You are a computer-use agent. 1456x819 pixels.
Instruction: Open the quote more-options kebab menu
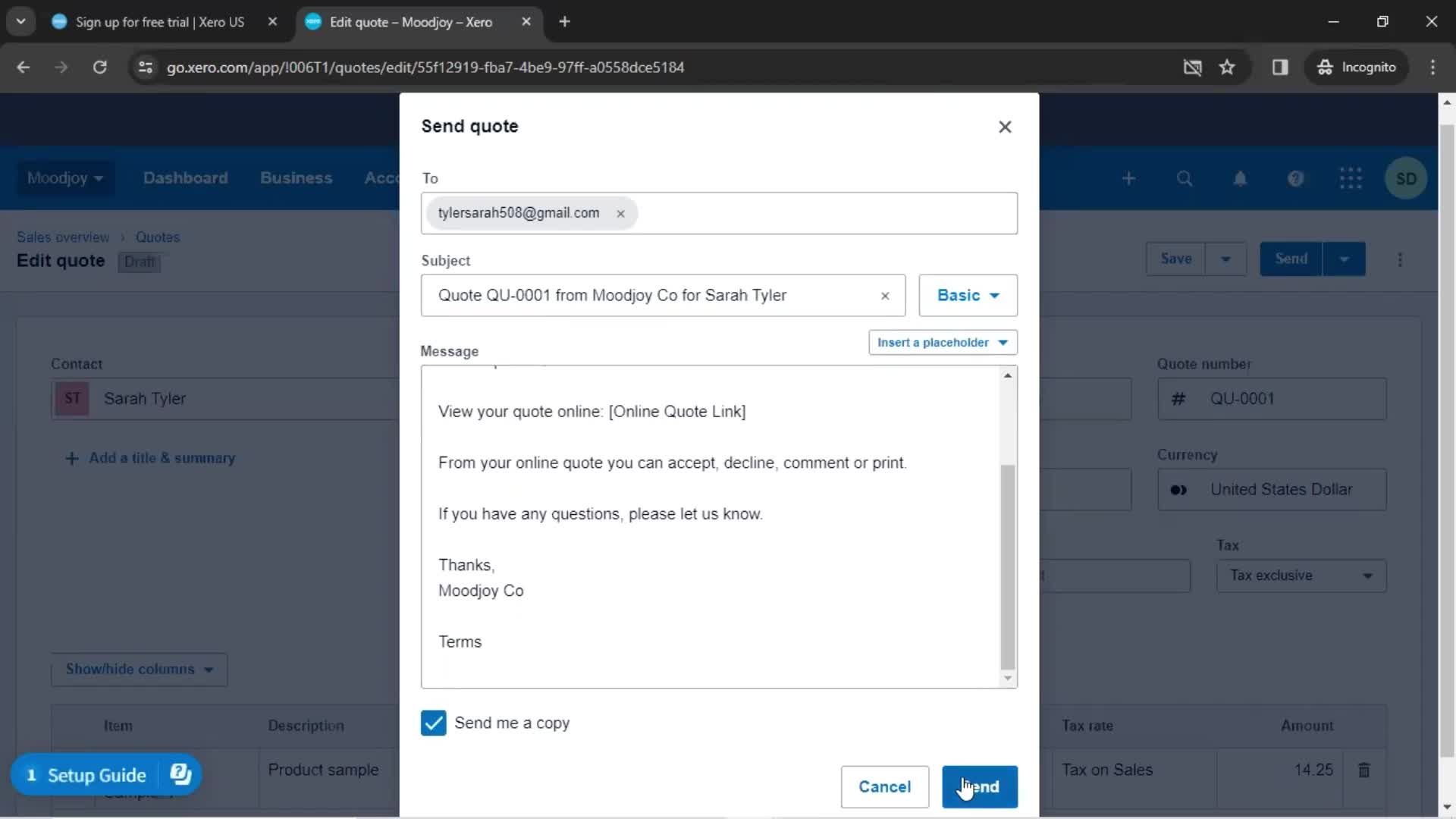[x=1400, y=259]
